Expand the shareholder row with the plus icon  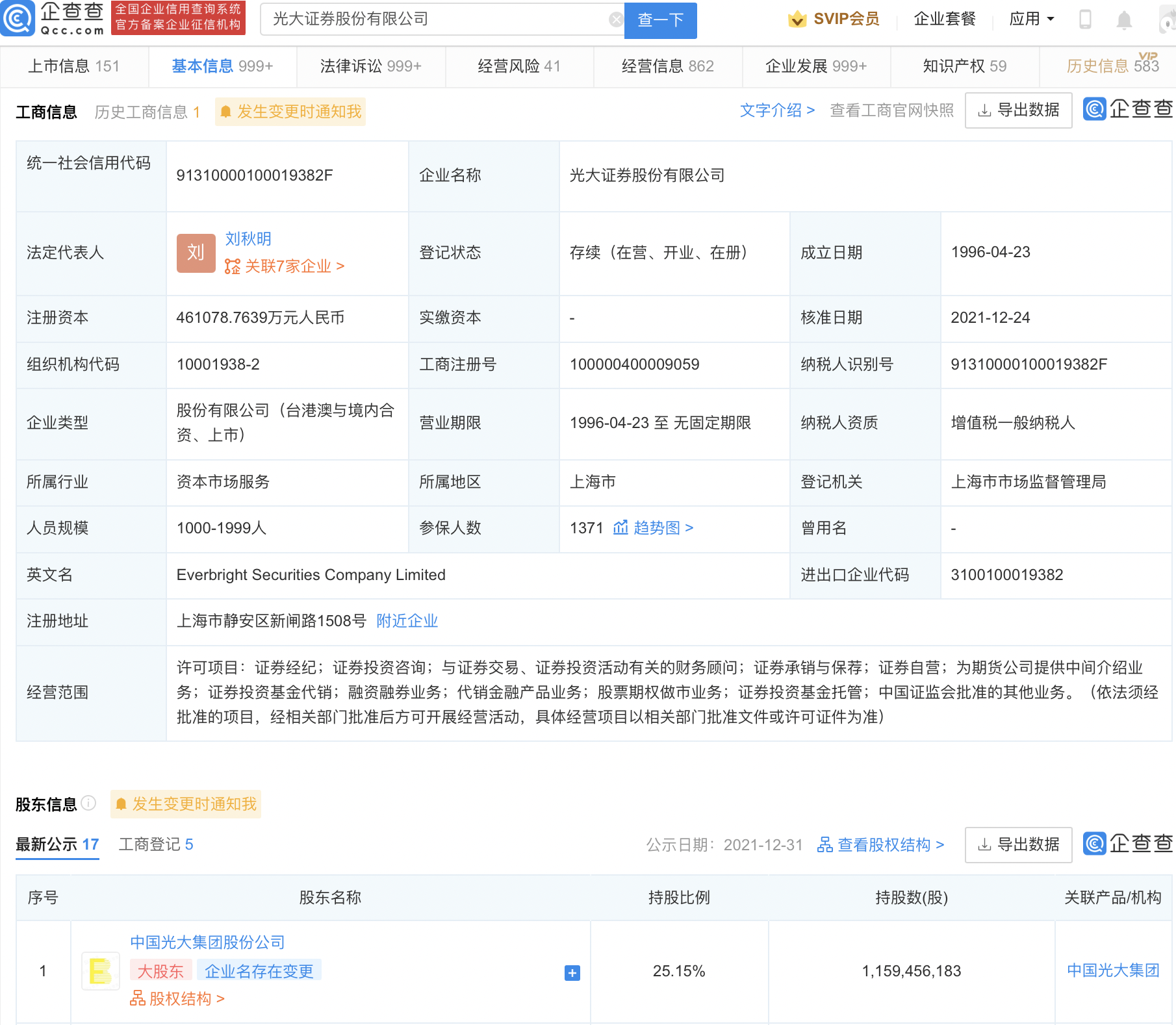click(572, 972)
